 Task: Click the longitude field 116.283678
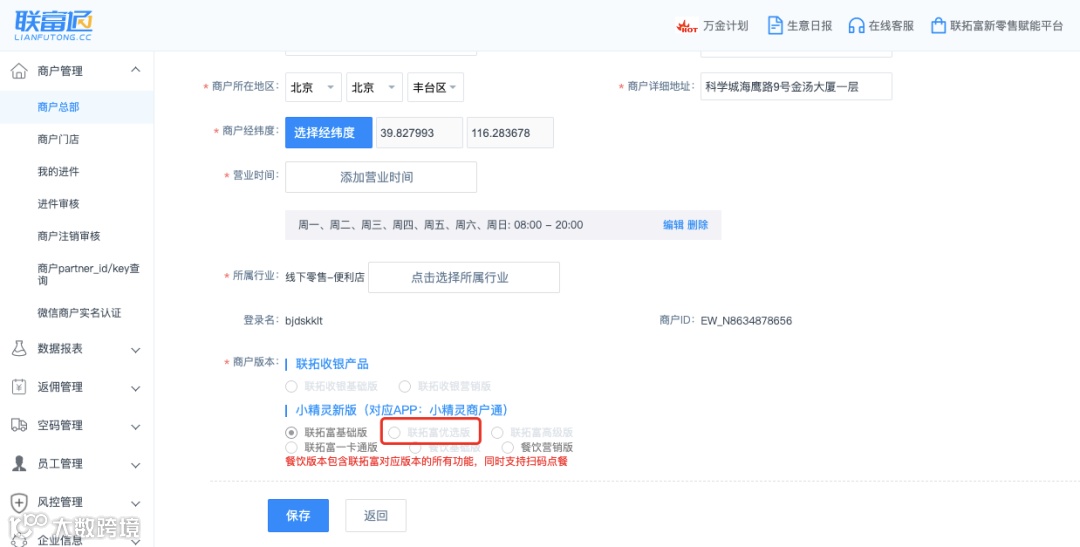point(510,133)
